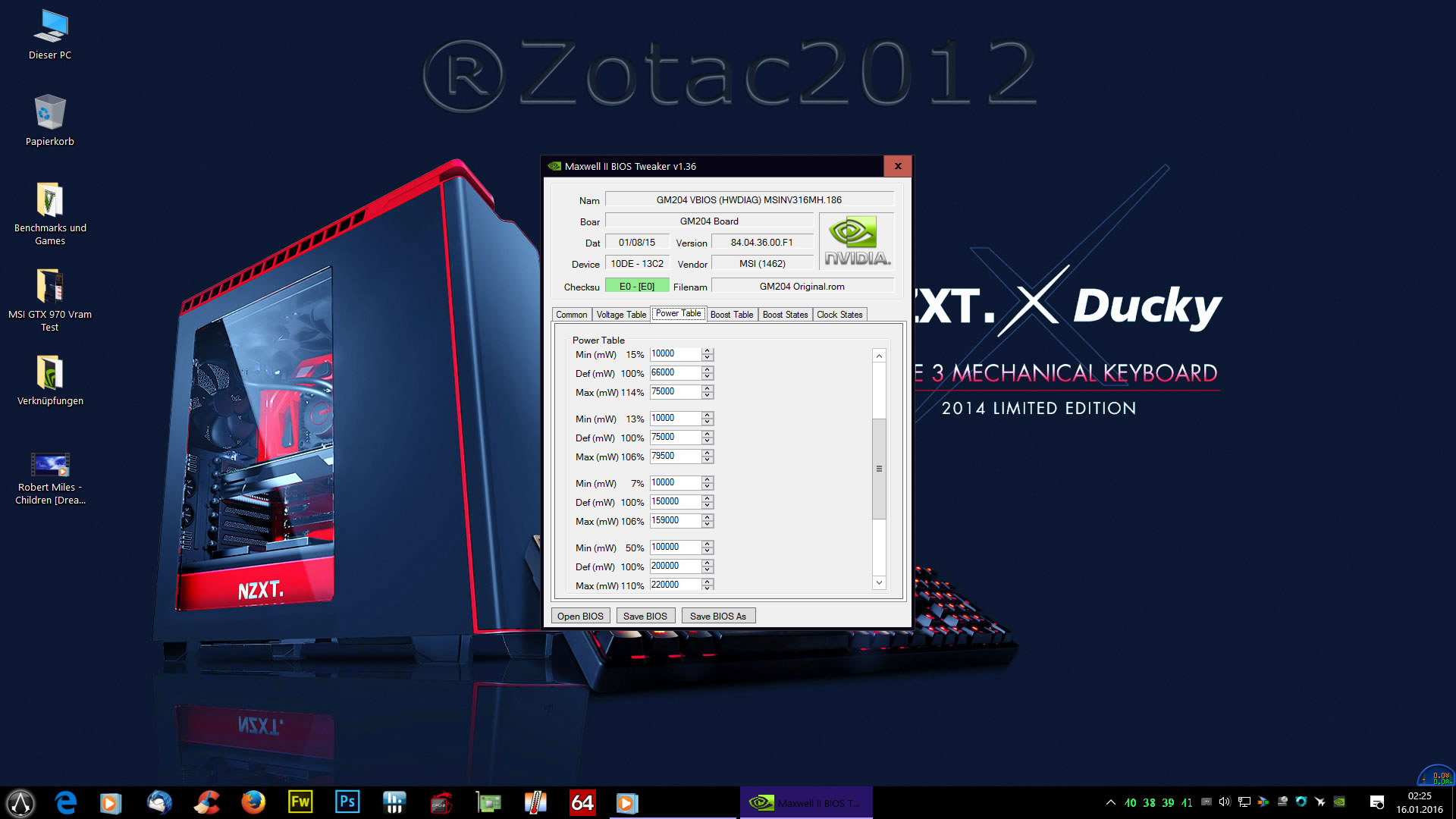Click the AIDA64 taskbar icon

click(582, 802)
